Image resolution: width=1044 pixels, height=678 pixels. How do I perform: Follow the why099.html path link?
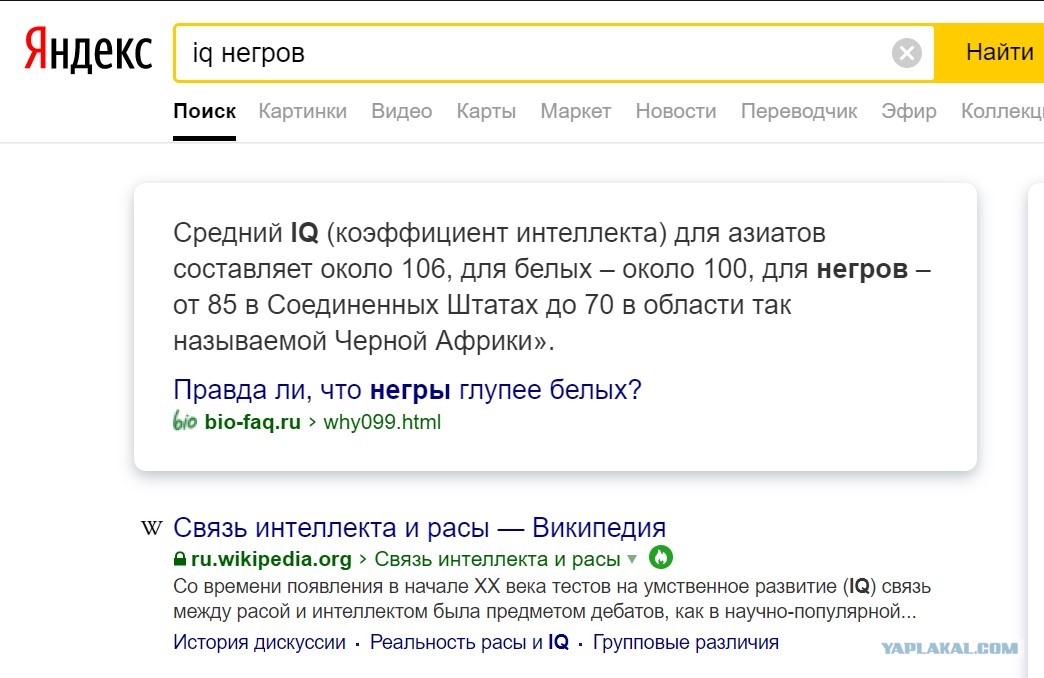pos(382,422)
